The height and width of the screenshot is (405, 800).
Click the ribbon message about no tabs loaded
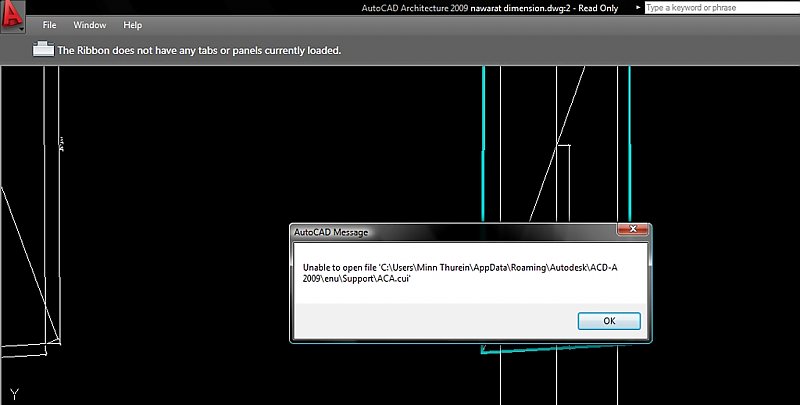click(x=199, y=50)
